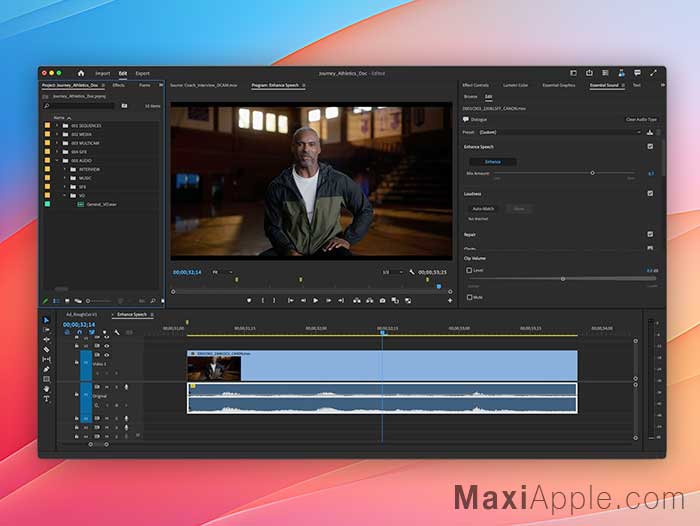Toggle the Loudness section checkbox
This screenshot has height=526, width=700.
[650, 193]
